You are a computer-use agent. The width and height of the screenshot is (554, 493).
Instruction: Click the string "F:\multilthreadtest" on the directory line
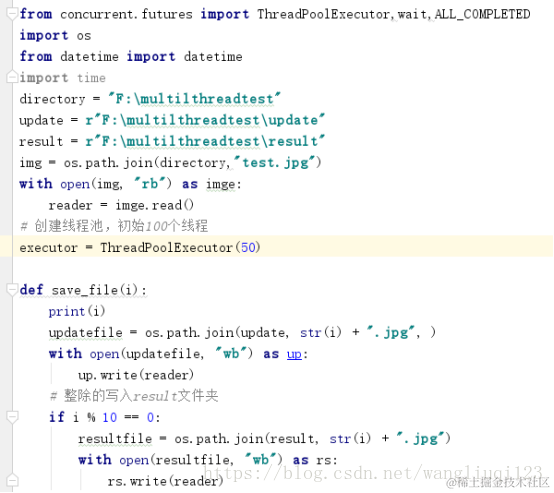tap(194, 99)
